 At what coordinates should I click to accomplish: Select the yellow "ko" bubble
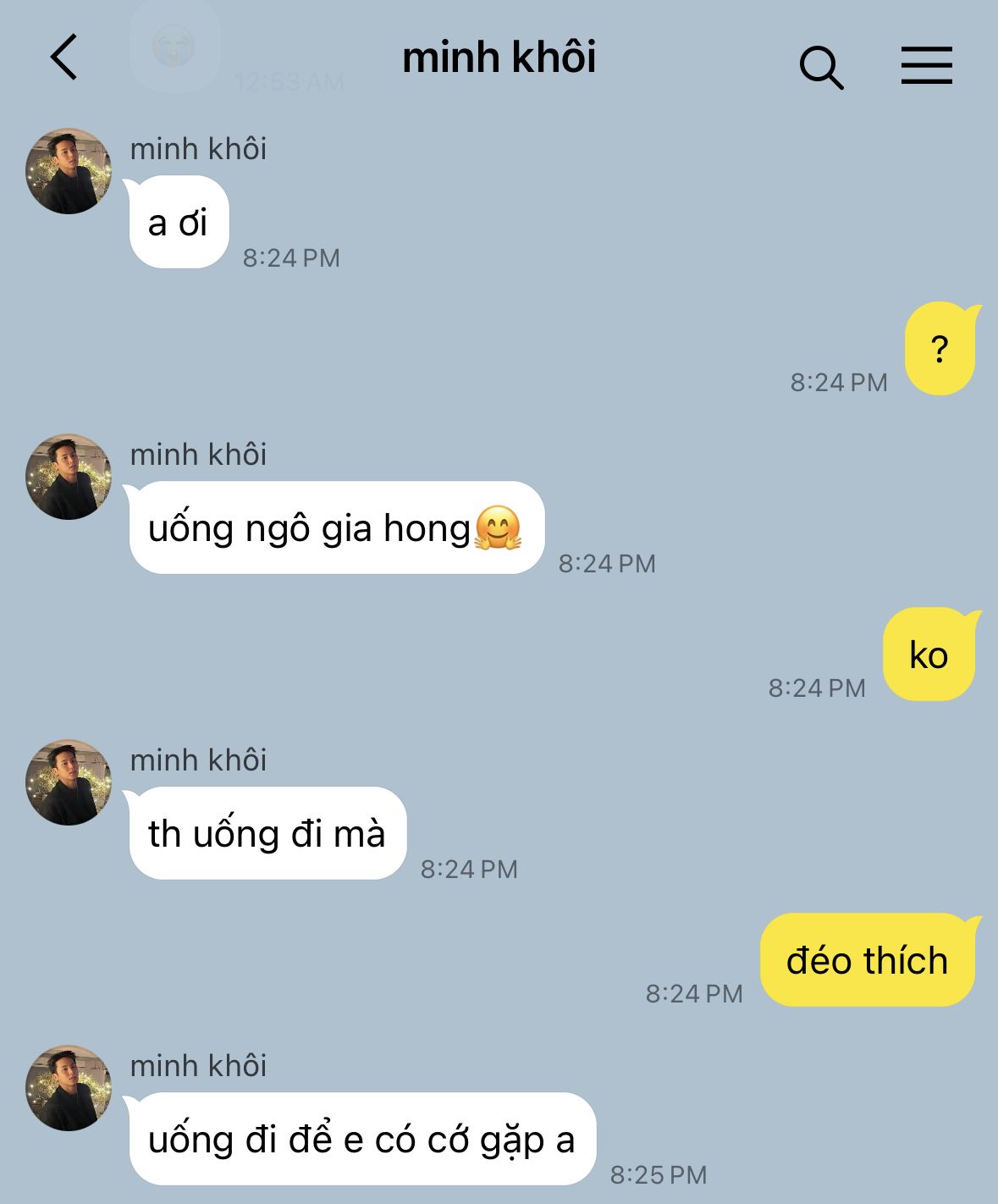(x=930, y=654)
